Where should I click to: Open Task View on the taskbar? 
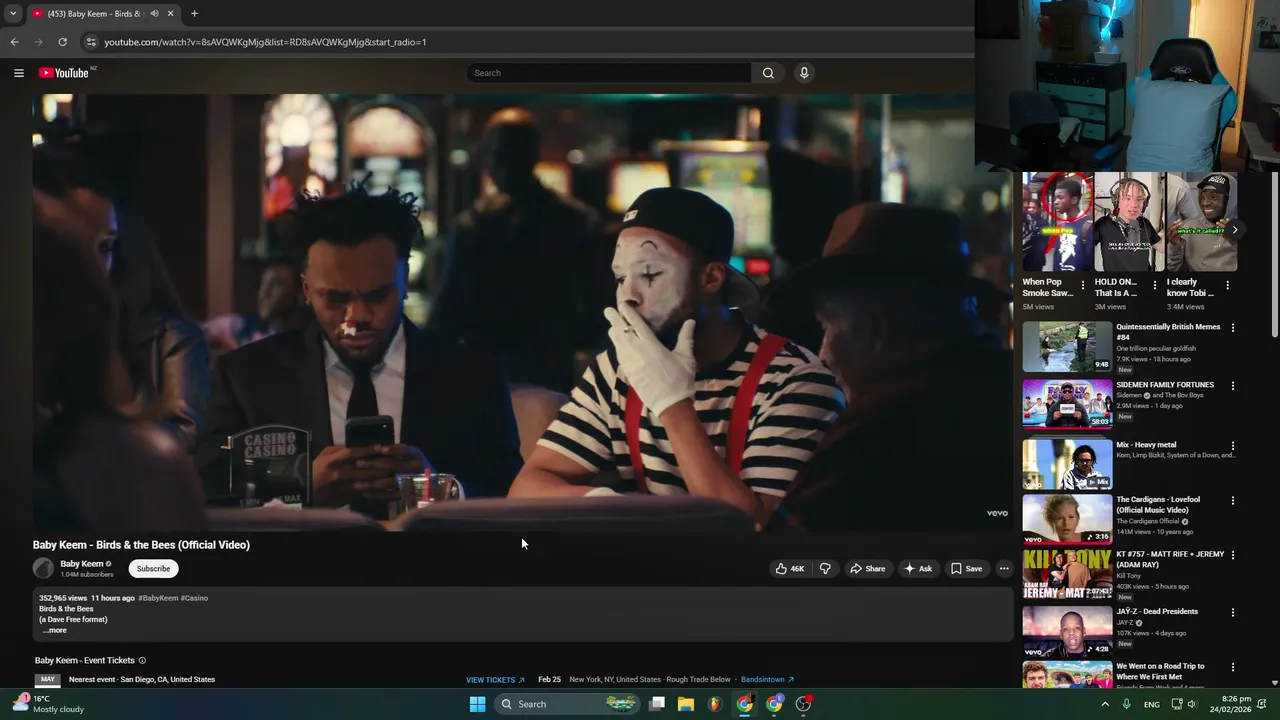click(x=657, y=704)
